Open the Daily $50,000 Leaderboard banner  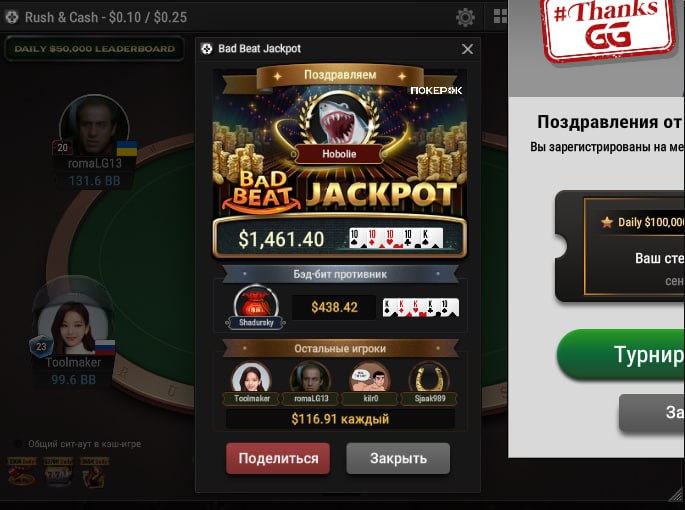94,49
